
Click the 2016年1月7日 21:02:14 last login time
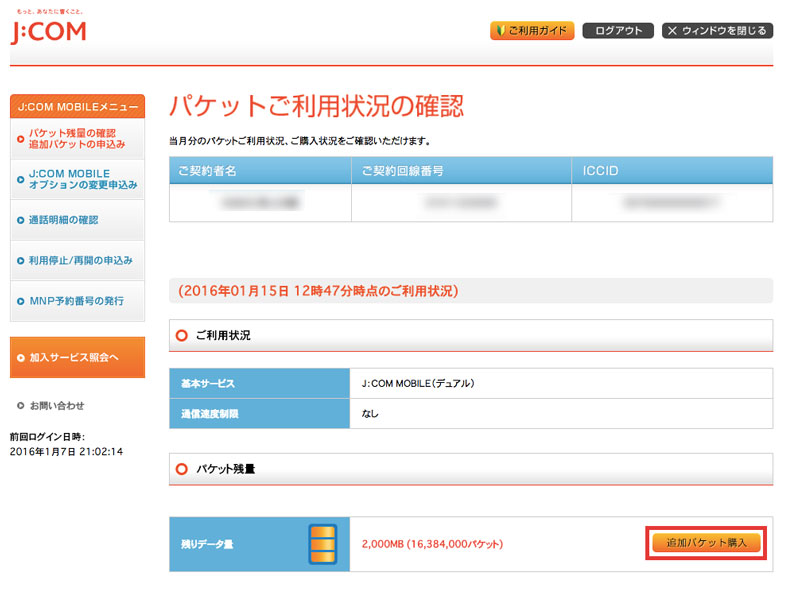pyautogui.click(x=66, y=452)
